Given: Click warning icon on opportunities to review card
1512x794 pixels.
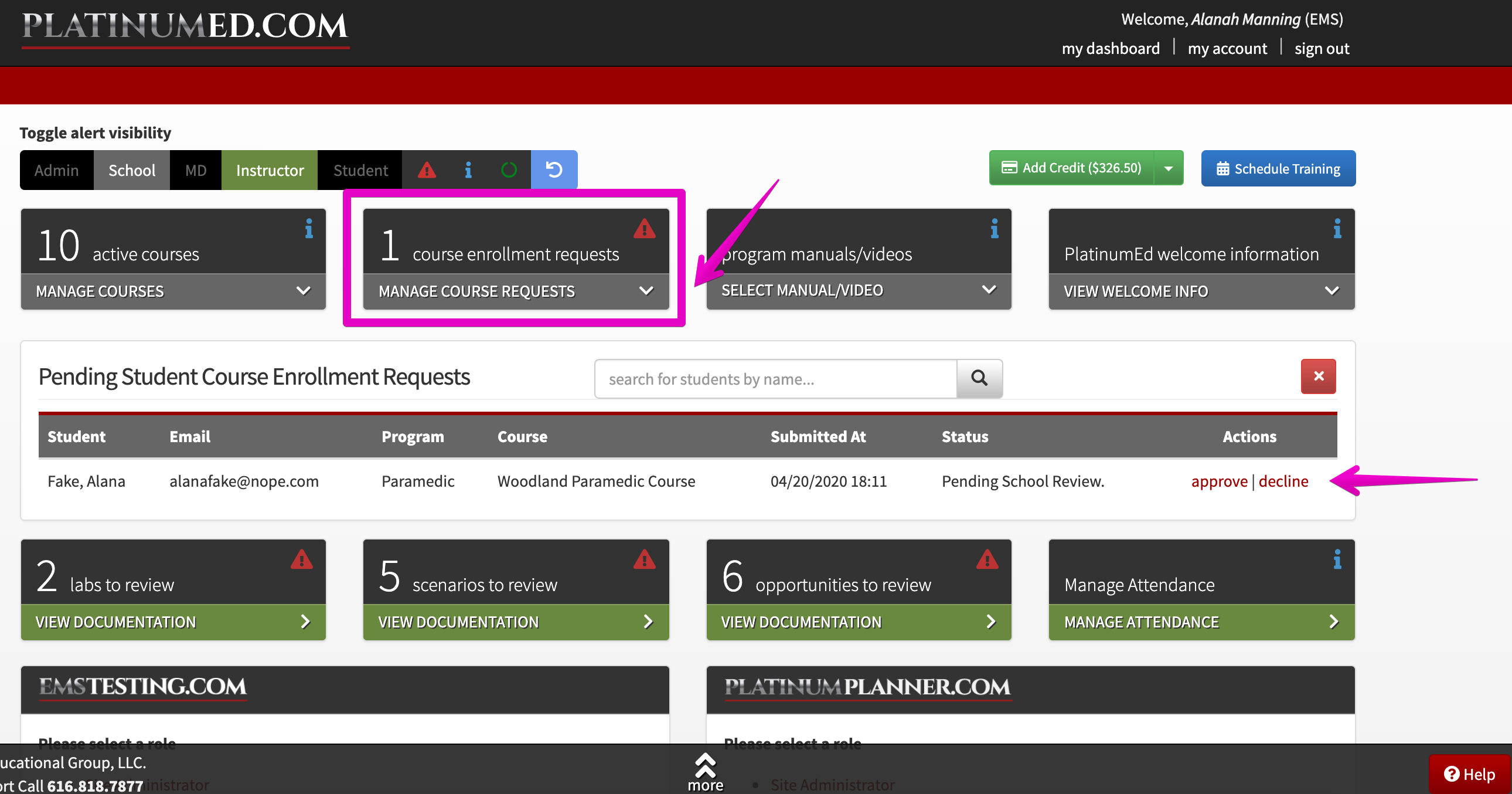Looking at the screenshot, I should point(987,559).
